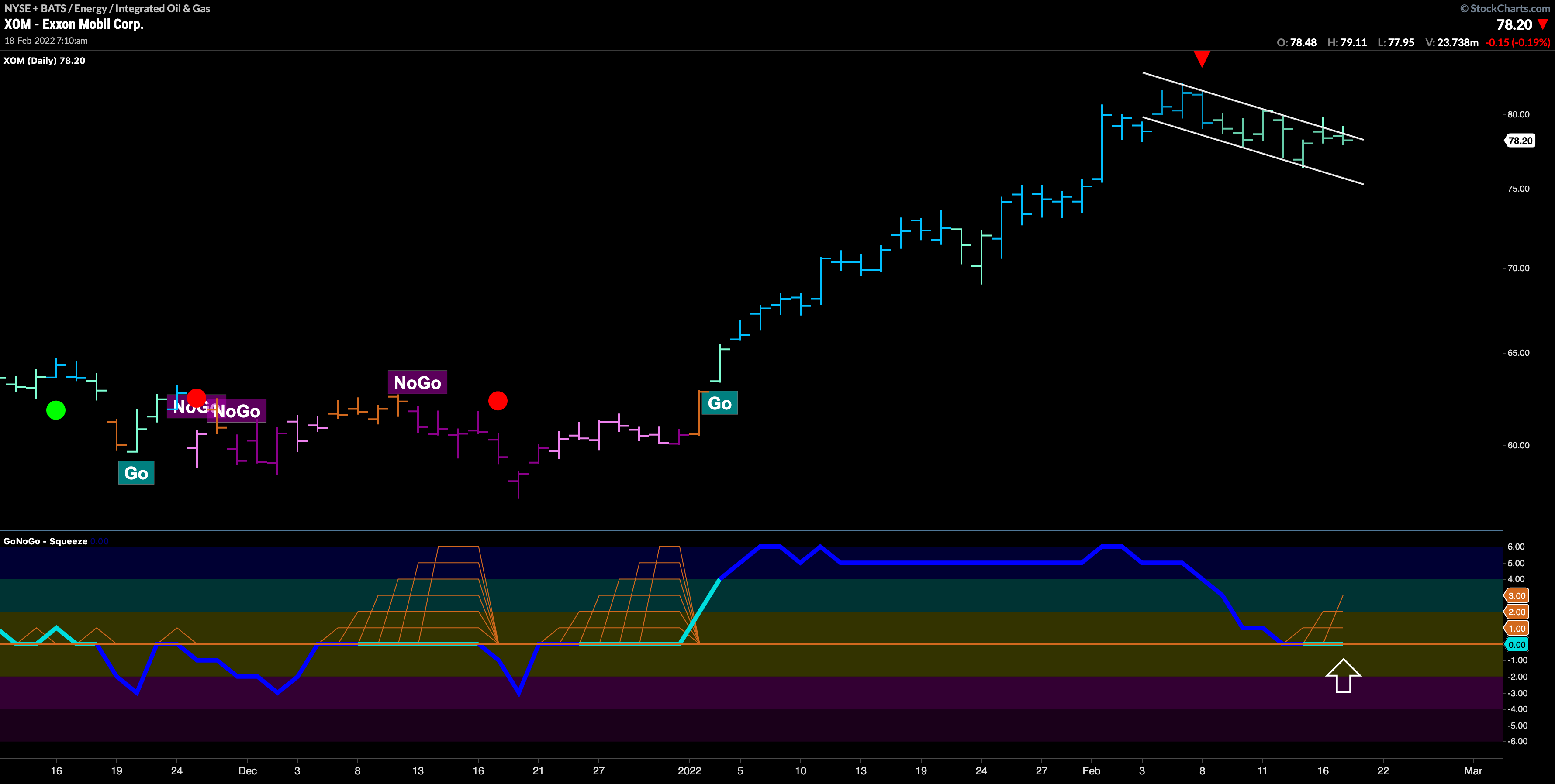Click the NoGo label above Dec 13 bars

coord(417,382)
